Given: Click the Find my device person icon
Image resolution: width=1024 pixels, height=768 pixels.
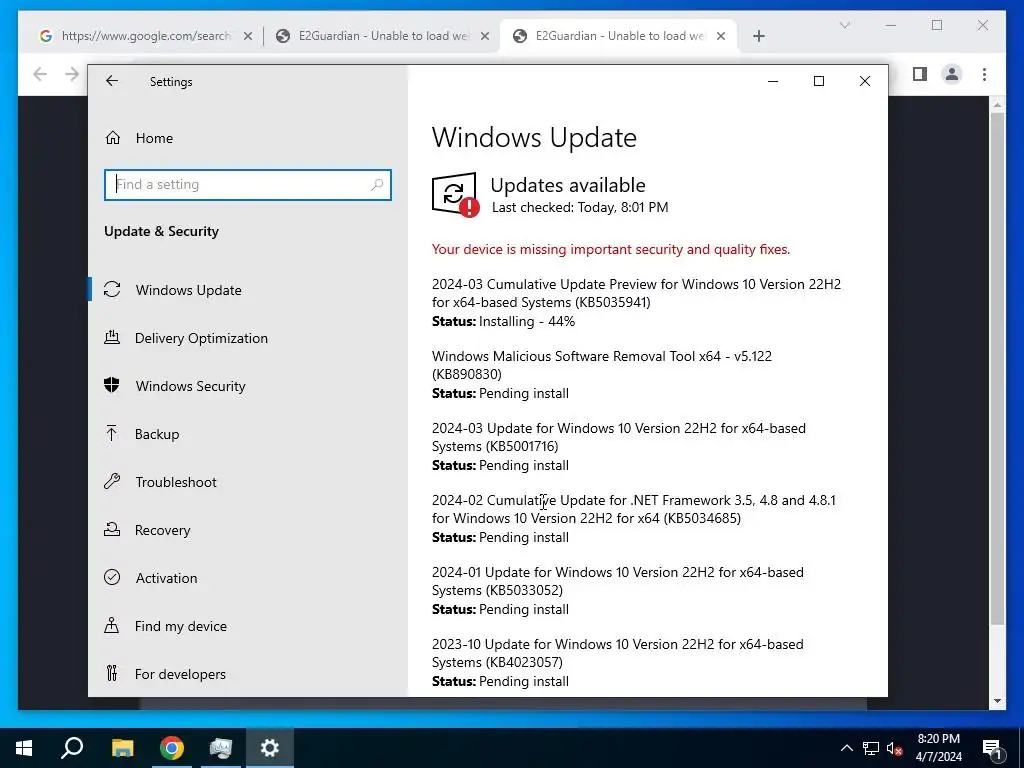Looking at the screenshot, I should 112,626.
